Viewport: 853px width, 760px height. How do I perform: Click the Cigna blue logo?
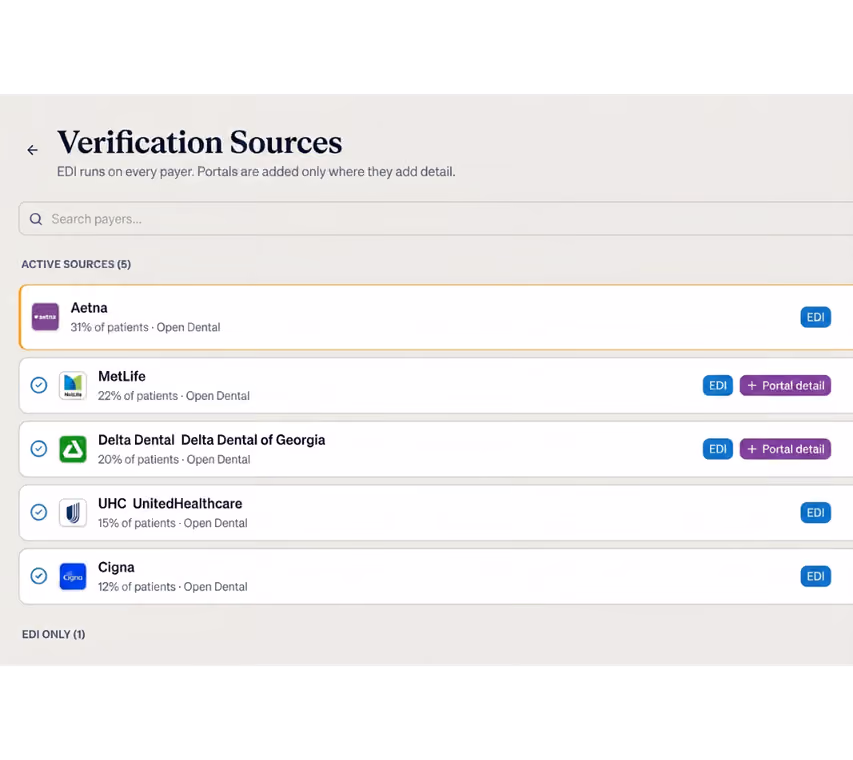pos(73,576)
